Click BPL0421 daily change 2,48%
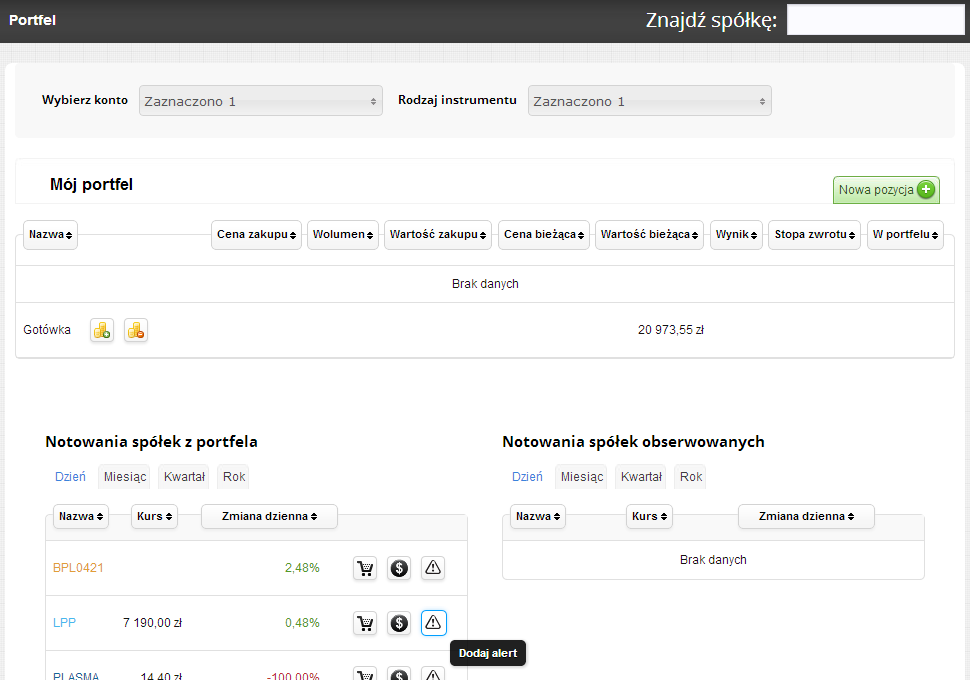 (x=302, y=568)
